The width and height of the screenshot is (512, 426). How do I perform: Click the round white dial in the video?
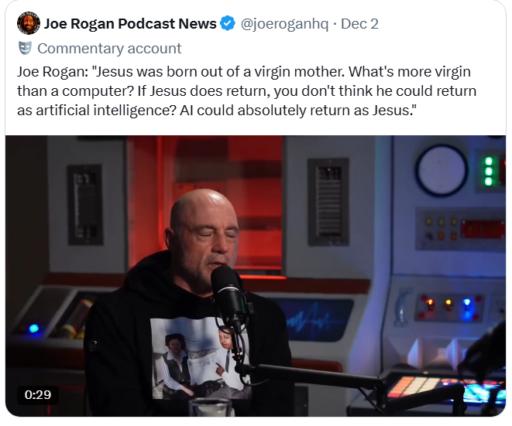pyautogui.click(x=441, y=171)
